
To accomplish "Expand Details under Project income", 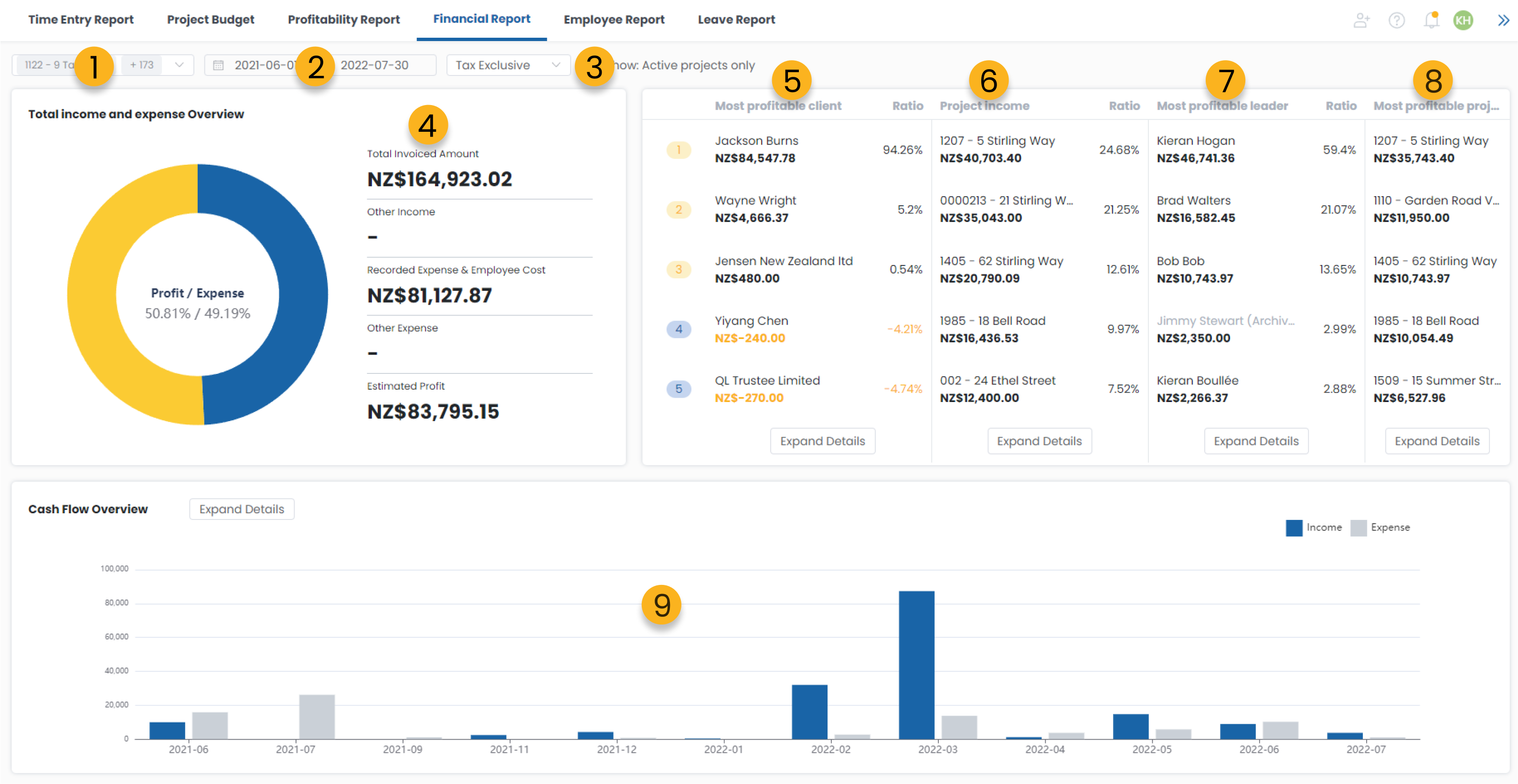I will click(1039, 441).
